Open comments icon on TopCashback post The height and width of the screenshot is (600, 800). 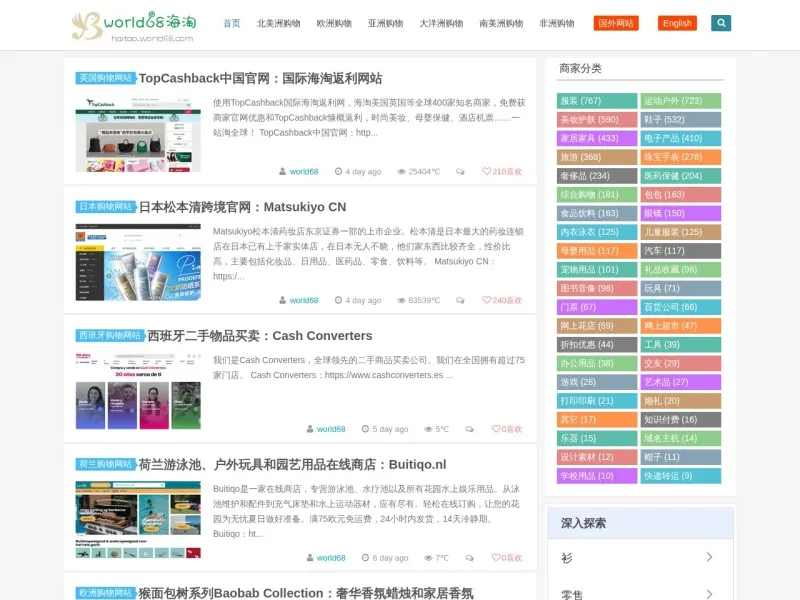point(460,172)
